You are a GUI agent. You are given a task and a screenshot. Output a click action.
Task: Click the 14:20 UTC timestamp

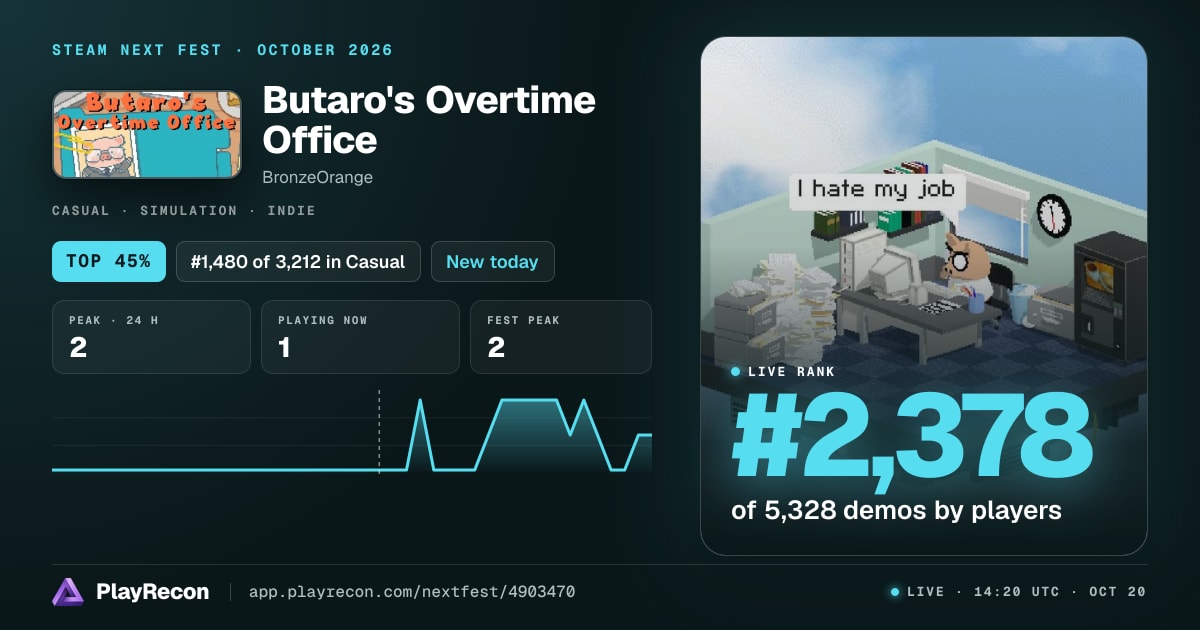1015,592
